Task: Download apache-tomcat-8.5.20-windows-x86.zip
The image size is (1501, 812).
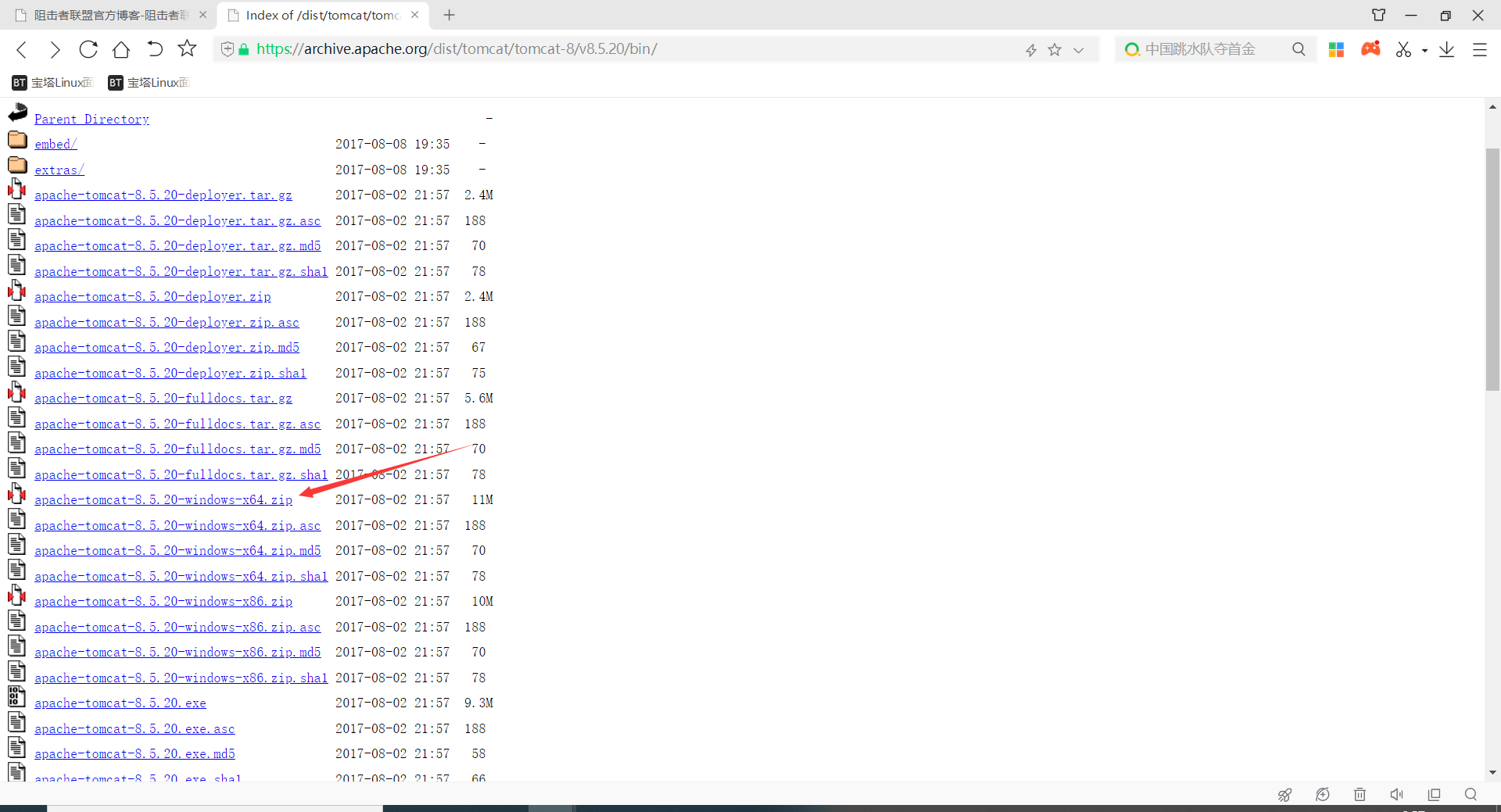Action: [x=163, y=601]
